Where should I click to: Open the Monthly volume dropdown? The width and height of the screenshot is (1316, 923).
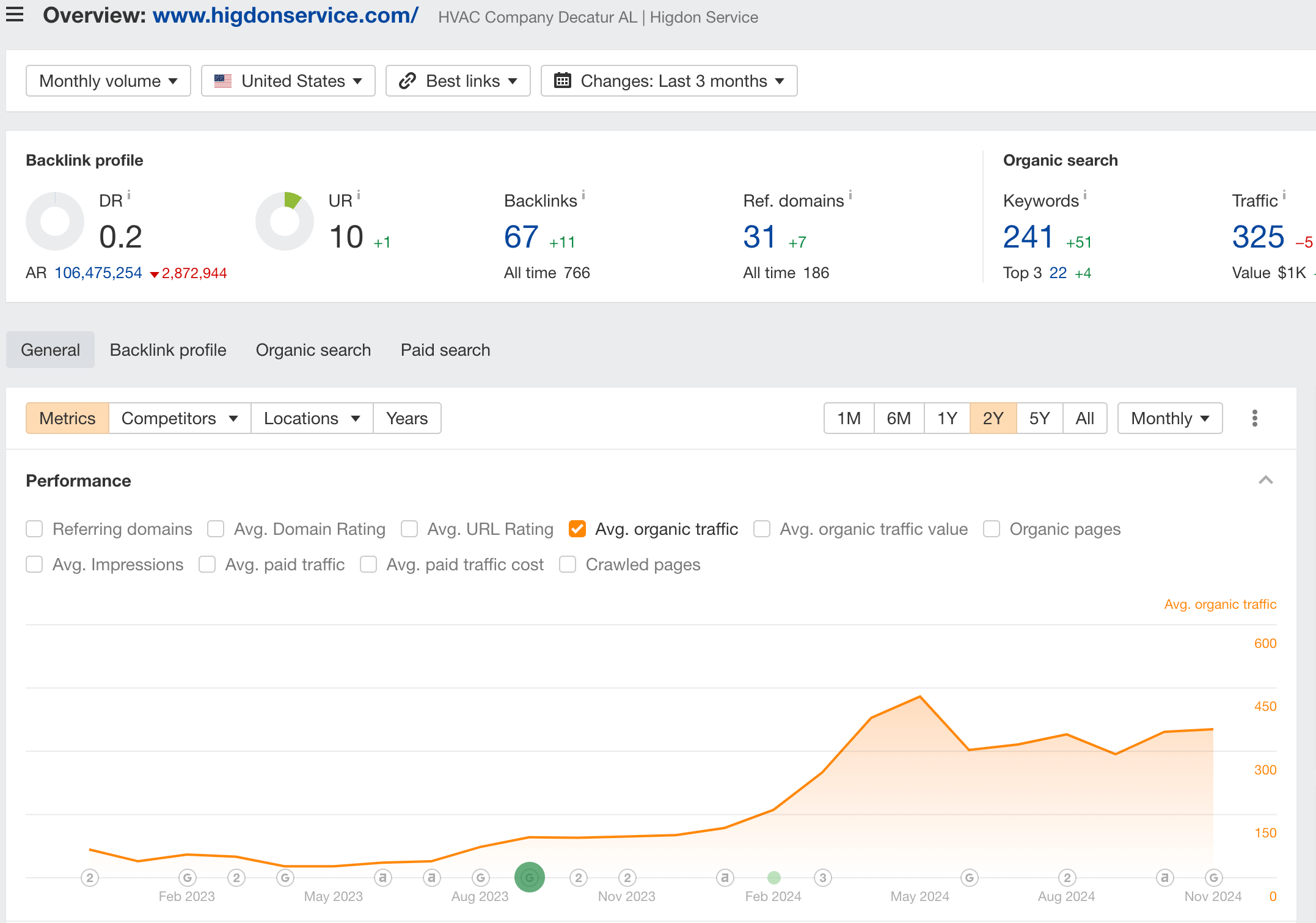tap(108, 81)
